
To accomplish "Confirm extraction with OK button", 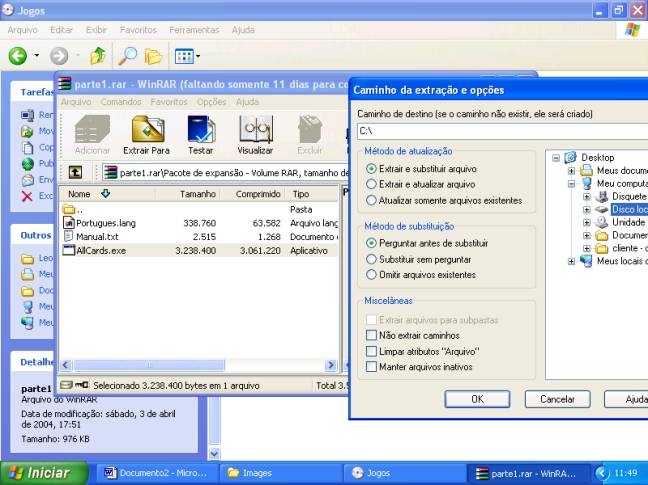I will (477, 399).
